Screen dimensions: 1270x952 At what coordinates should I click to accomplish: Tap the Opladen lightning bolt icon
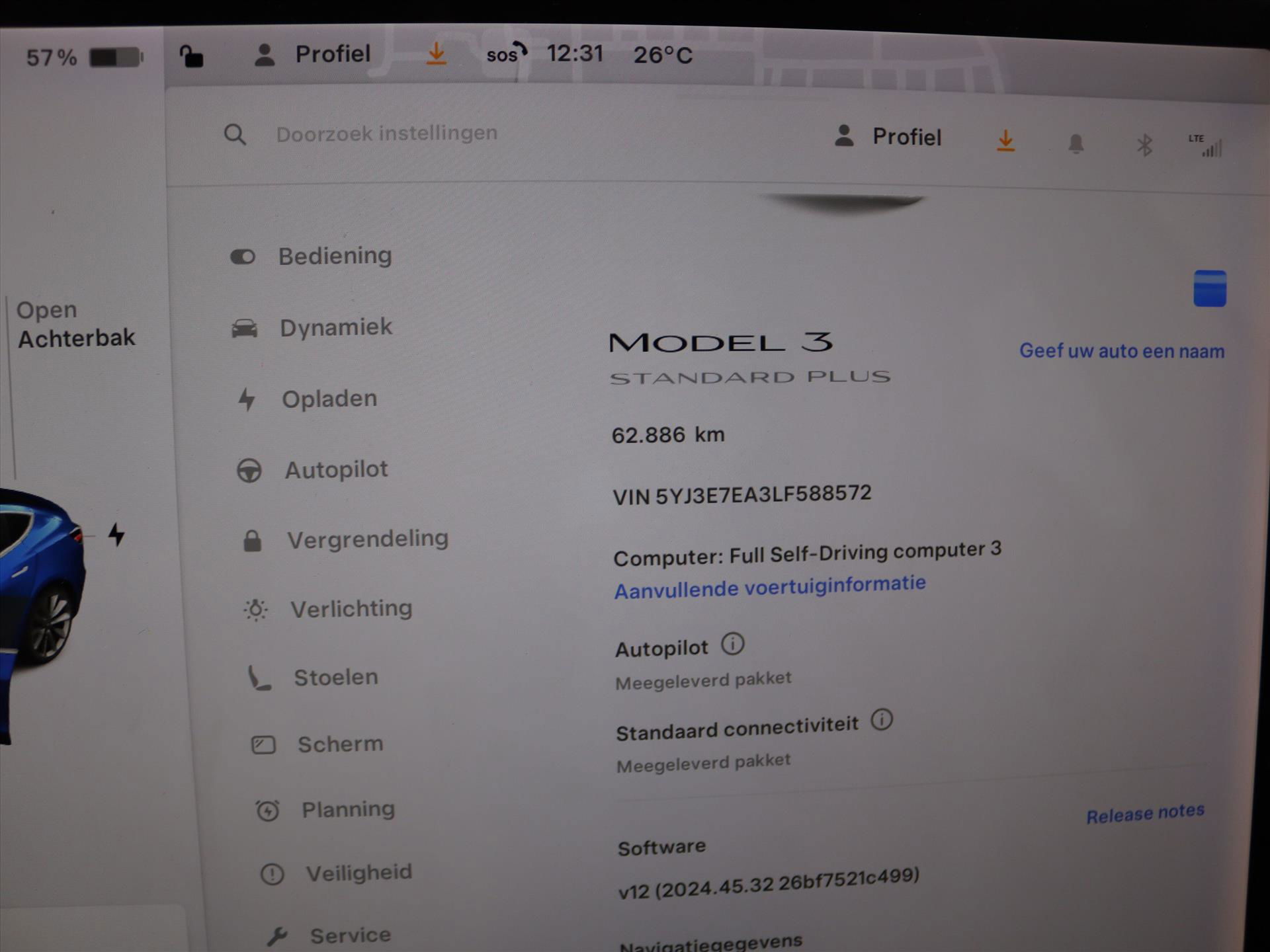pyautogui.click(x=247, y=399)
